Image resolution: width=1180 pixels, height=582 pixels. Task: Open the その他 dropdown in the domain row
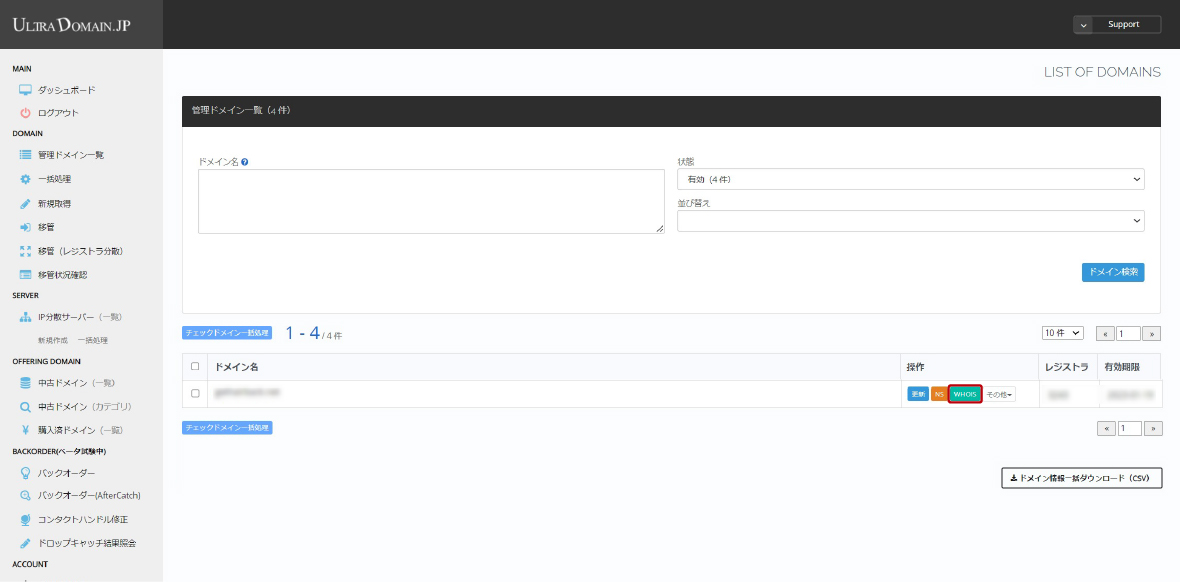(1000, 394)
